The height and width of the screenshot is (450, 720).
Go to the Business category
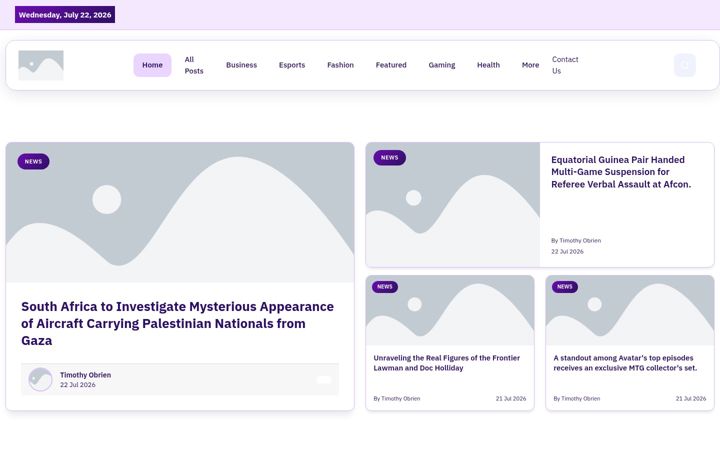242,65
